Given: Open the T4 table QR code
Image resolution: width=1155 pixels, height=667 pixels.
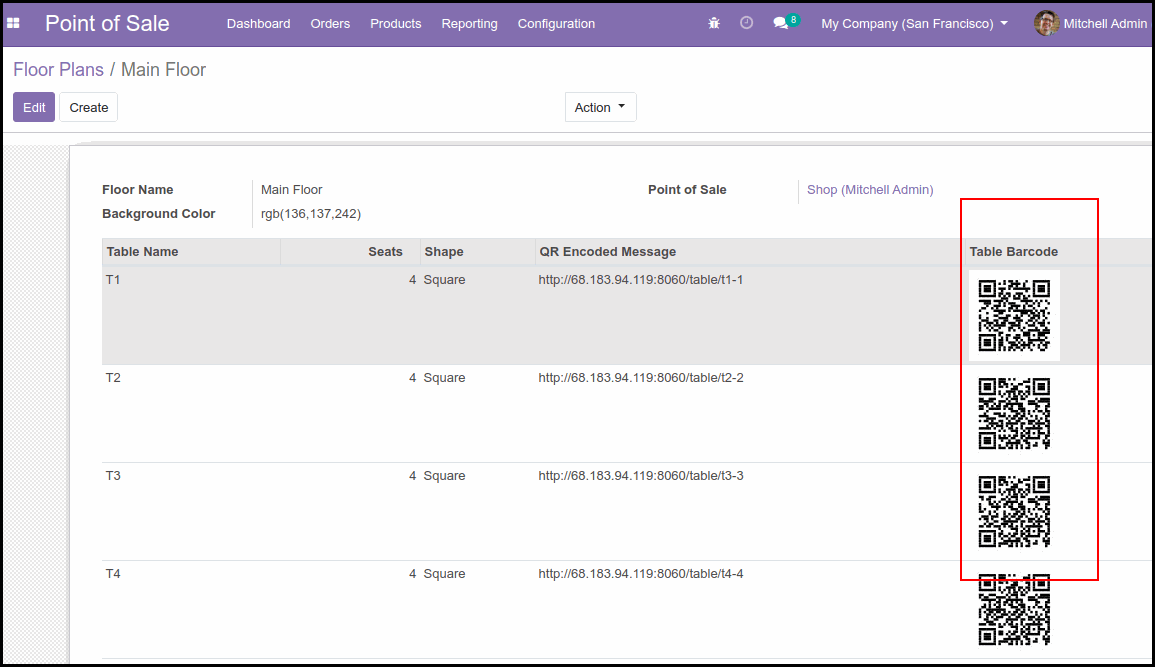Looking at the screenshot, I should (1014, 610).
